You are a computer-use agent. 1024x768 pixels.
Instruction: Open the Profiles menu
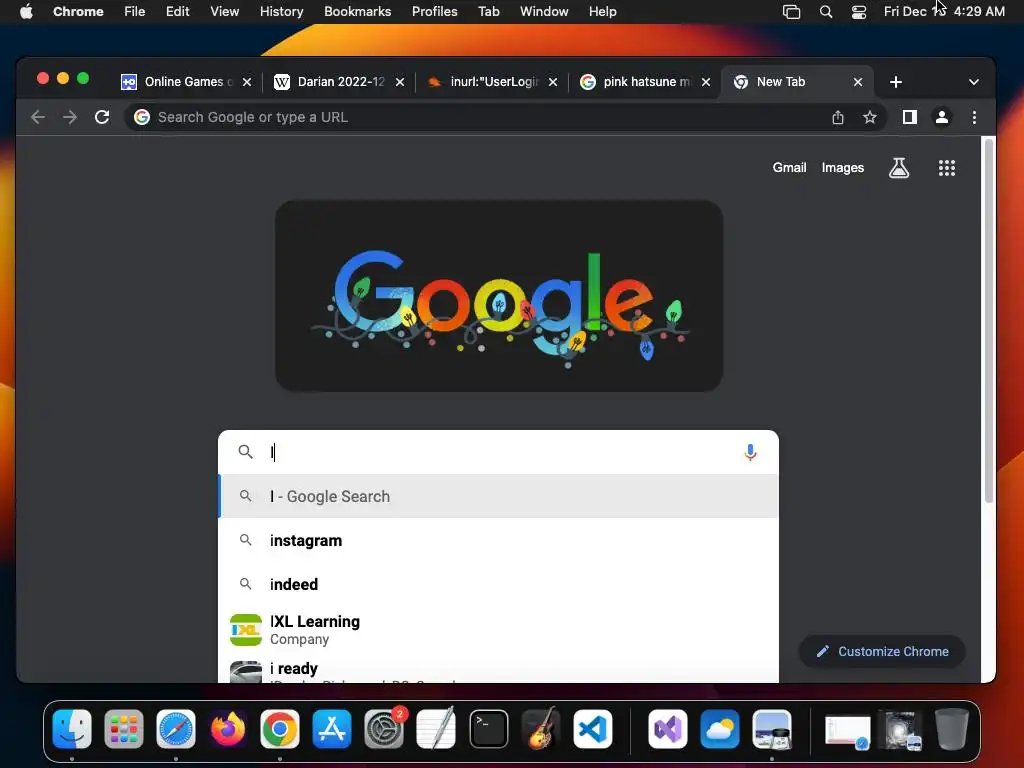click(x=434, y=11)
